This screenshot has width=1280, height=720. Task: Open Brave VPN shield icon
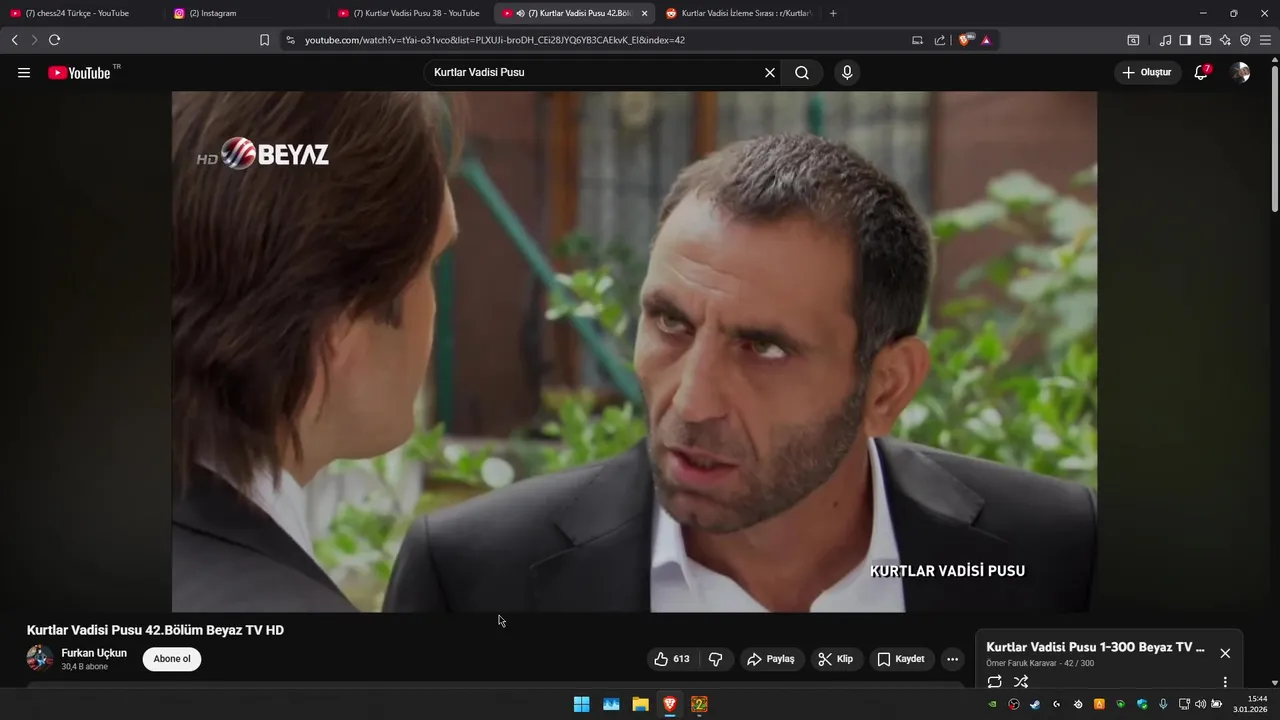click(x=1245, y=40)
